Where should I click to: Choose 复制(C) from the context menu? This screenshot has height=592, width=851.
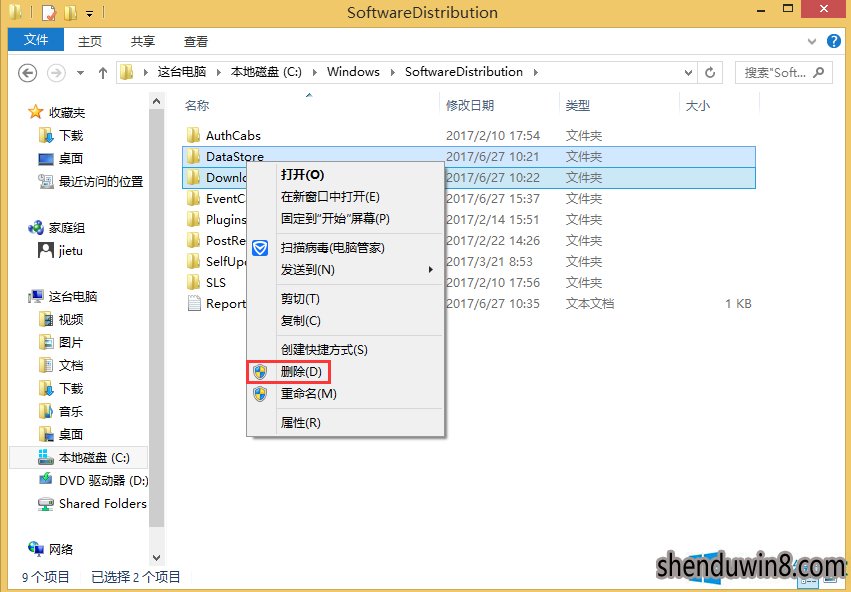click(x=346, y=321)
